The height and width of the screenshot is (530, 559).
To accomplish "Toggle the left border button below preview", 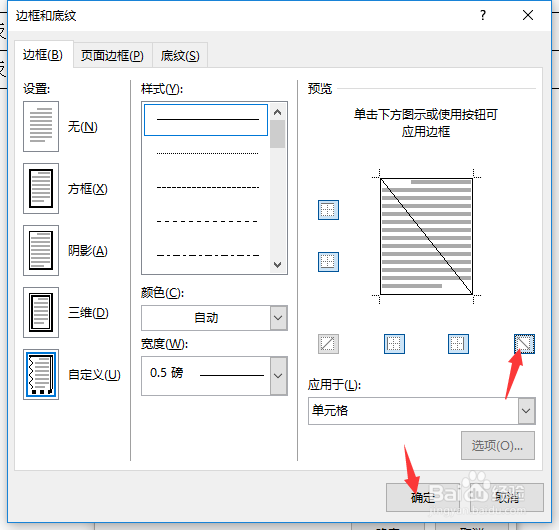I will (x=394, y=344).
